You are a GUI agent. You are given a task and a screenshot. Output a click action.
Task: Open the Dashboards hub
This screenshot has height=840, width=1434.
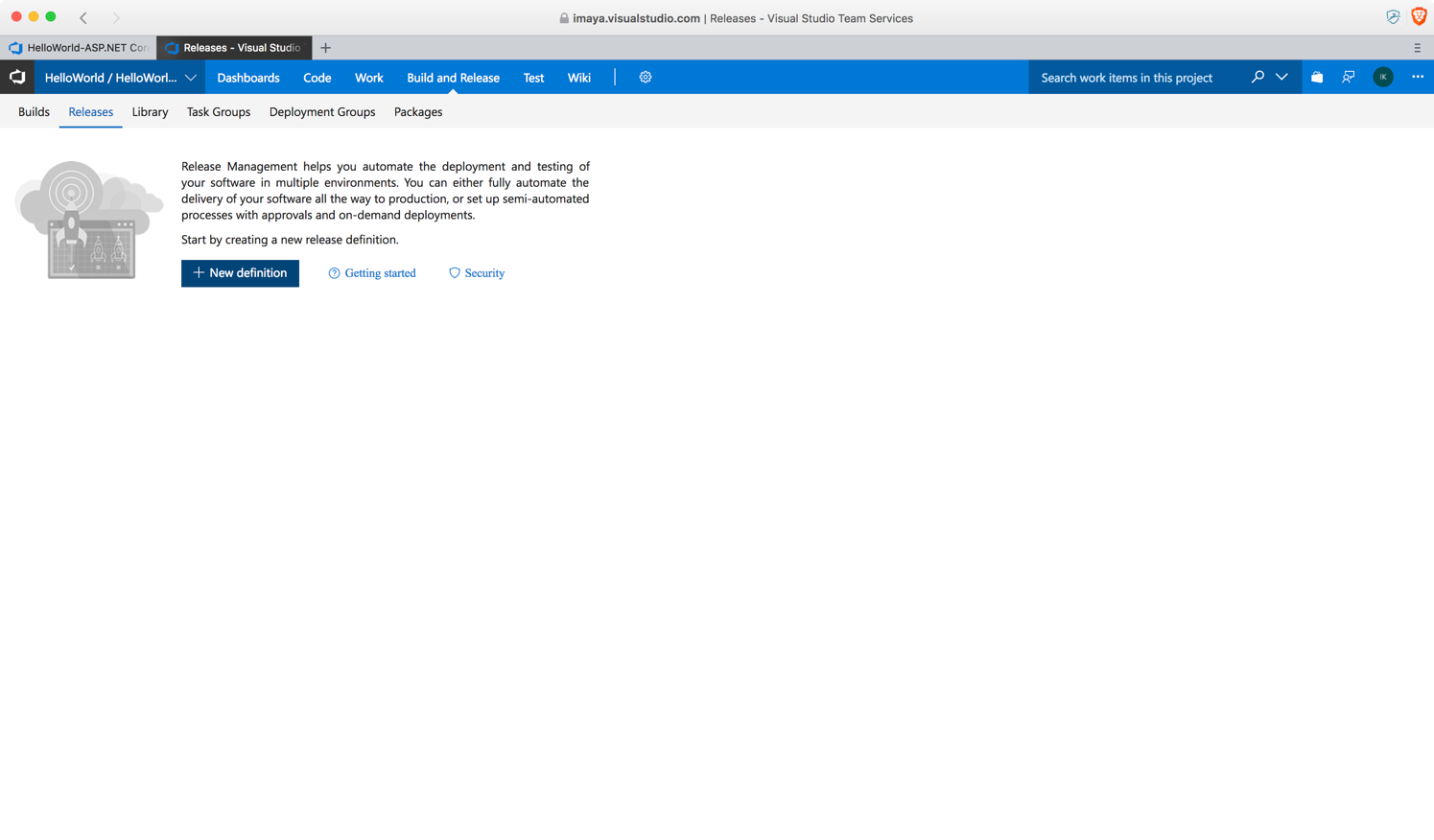pos(248,78)
